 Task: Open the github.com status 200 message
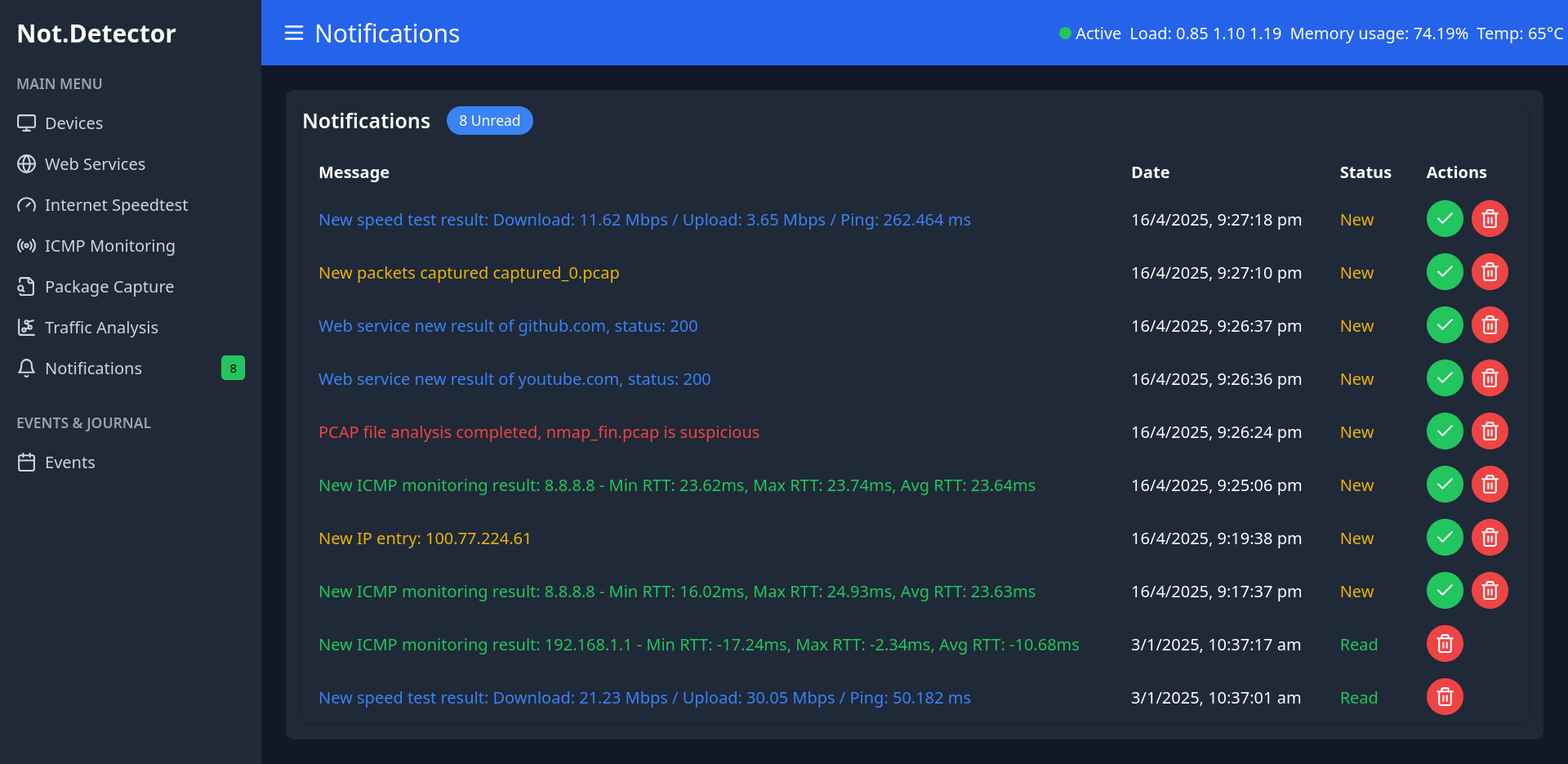click(x=508, y=326)
